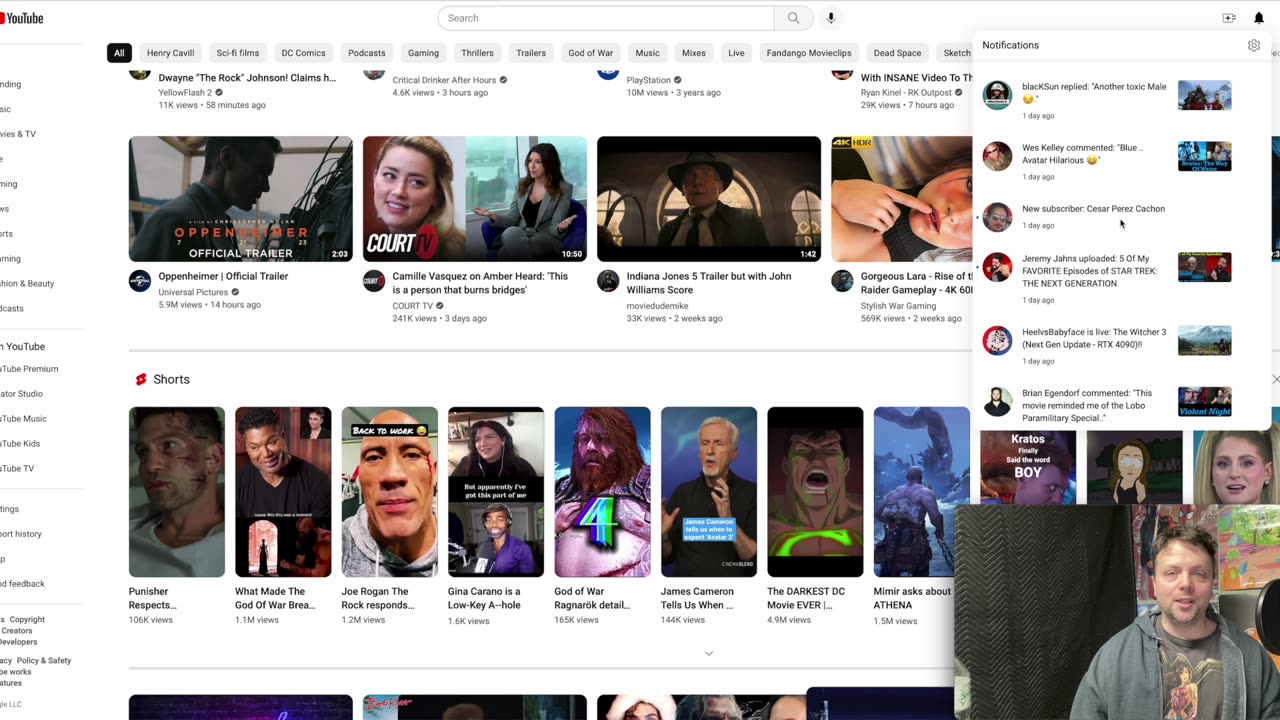This screenshot has width=1280, height=720.
Task: Start voice search with the microphone icon
Action: [830, 18]
